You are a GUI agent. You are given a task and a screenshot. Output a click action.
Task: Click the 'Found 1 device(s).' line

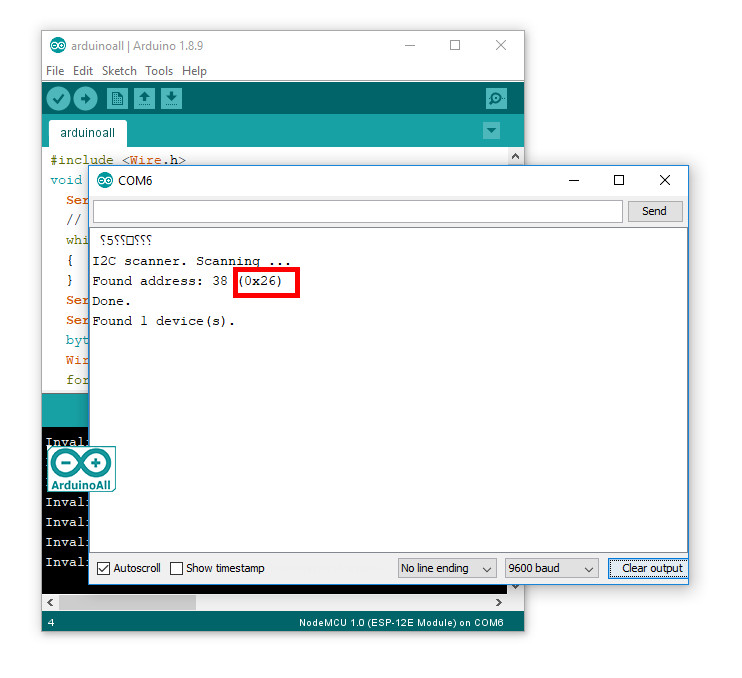point(164,321)
